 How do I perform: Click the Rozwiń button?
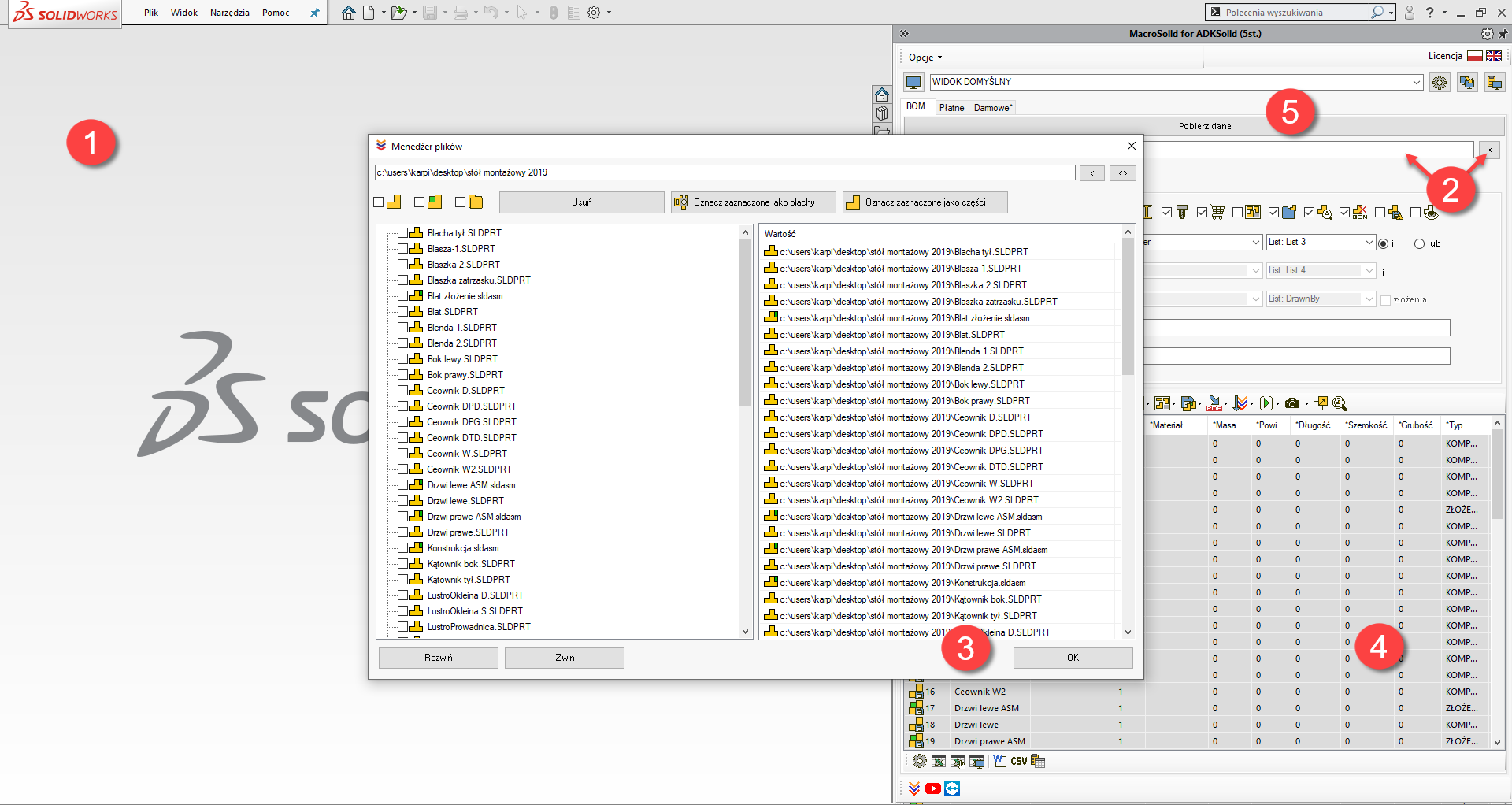click(439, 658)
